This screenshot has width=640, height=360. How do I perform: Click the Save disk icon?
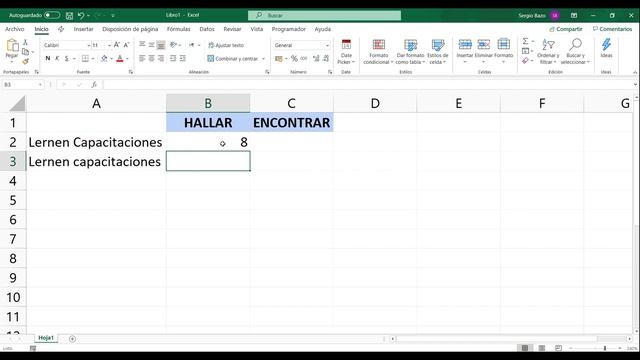click(69, 16)
